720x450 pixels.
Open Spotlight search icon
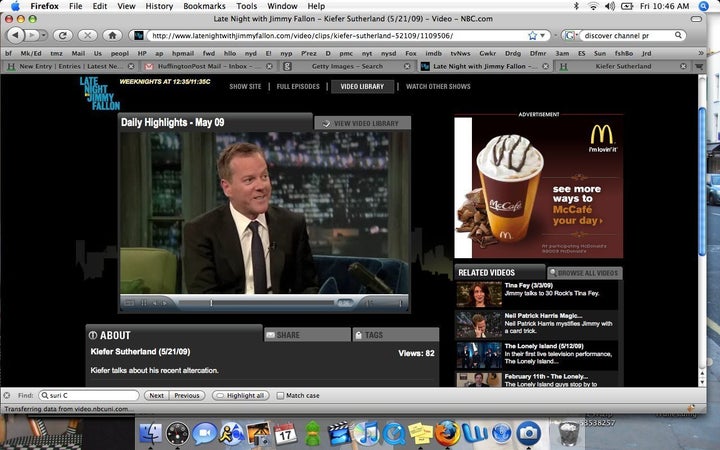pos(703,6)
